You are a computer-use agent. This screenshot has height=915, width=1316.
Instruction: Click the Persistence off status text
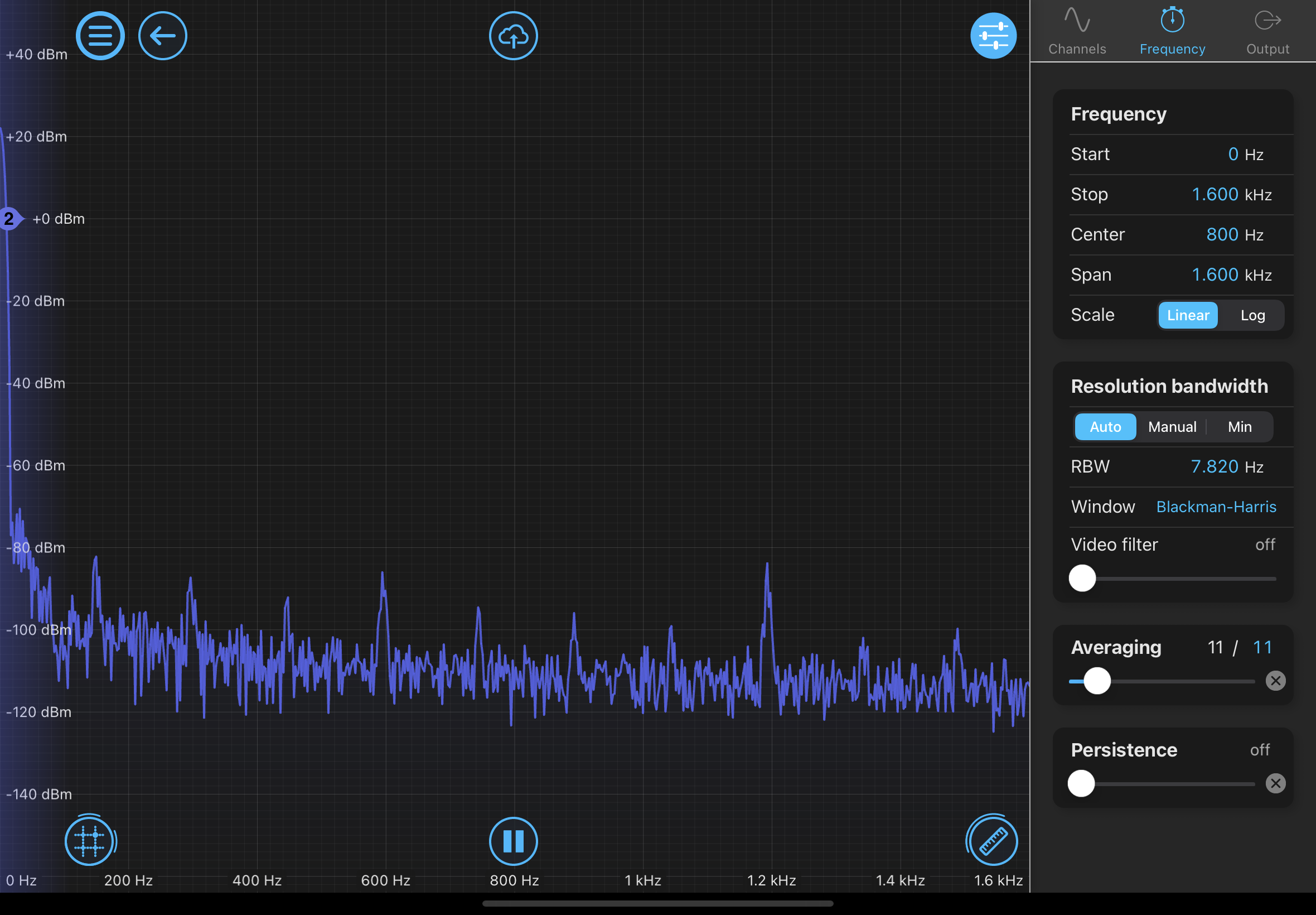(1259, 749)
